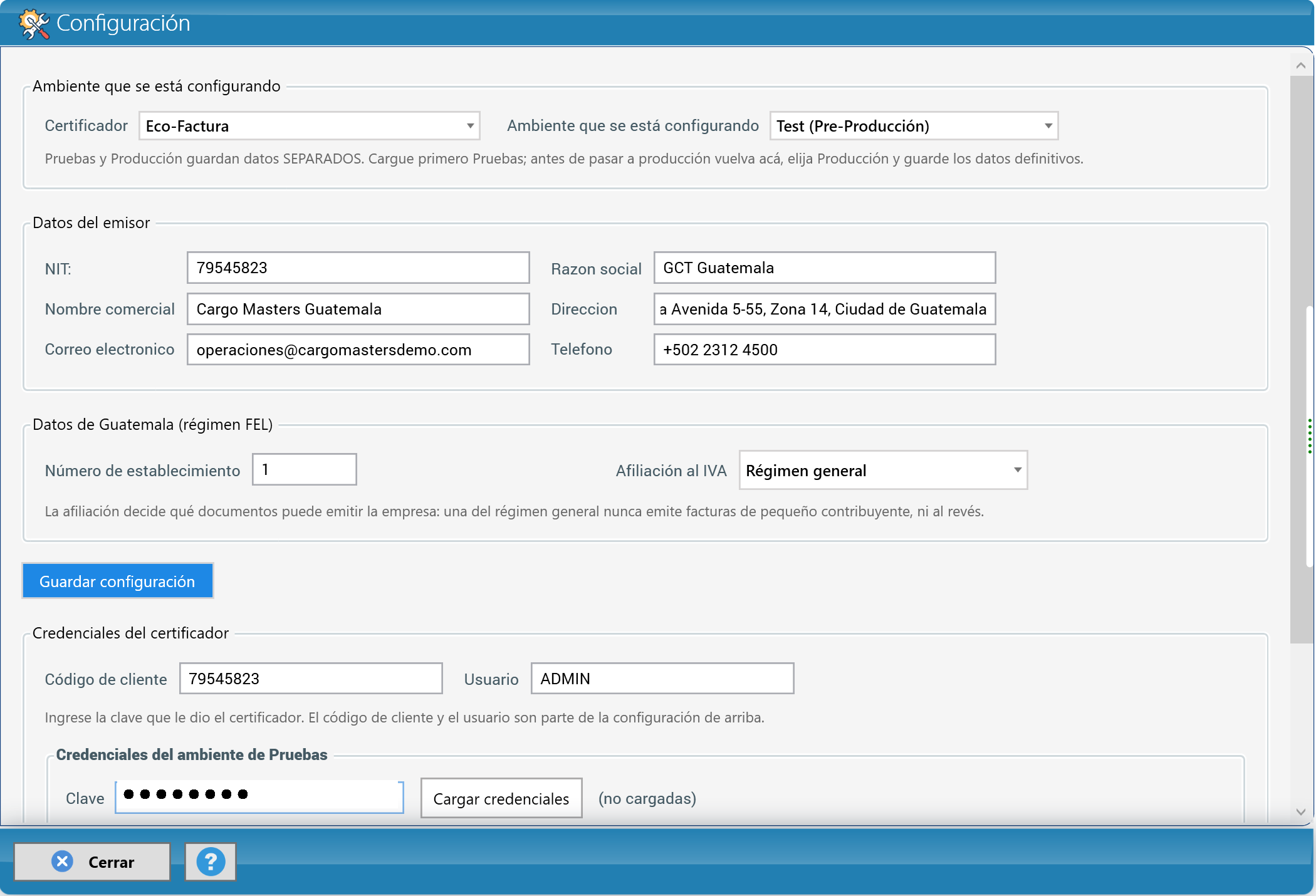Viewport: 1316px width, 896px height.
Task: Click the Guardar configuración button
Action: (118, 581)
